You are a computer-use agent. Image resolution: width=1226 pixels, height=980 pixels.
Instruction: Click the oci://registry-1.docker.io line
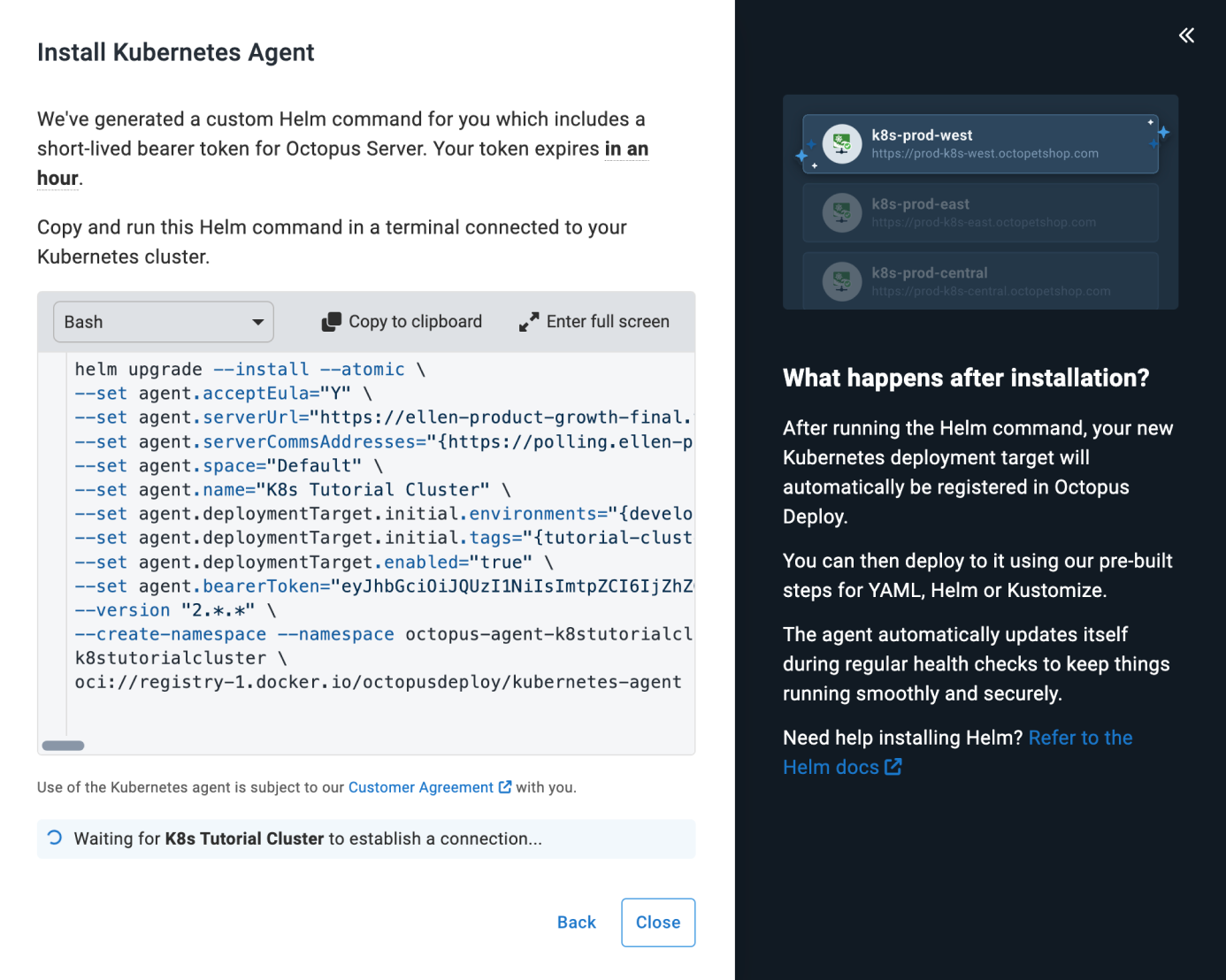tap(379, 682)
